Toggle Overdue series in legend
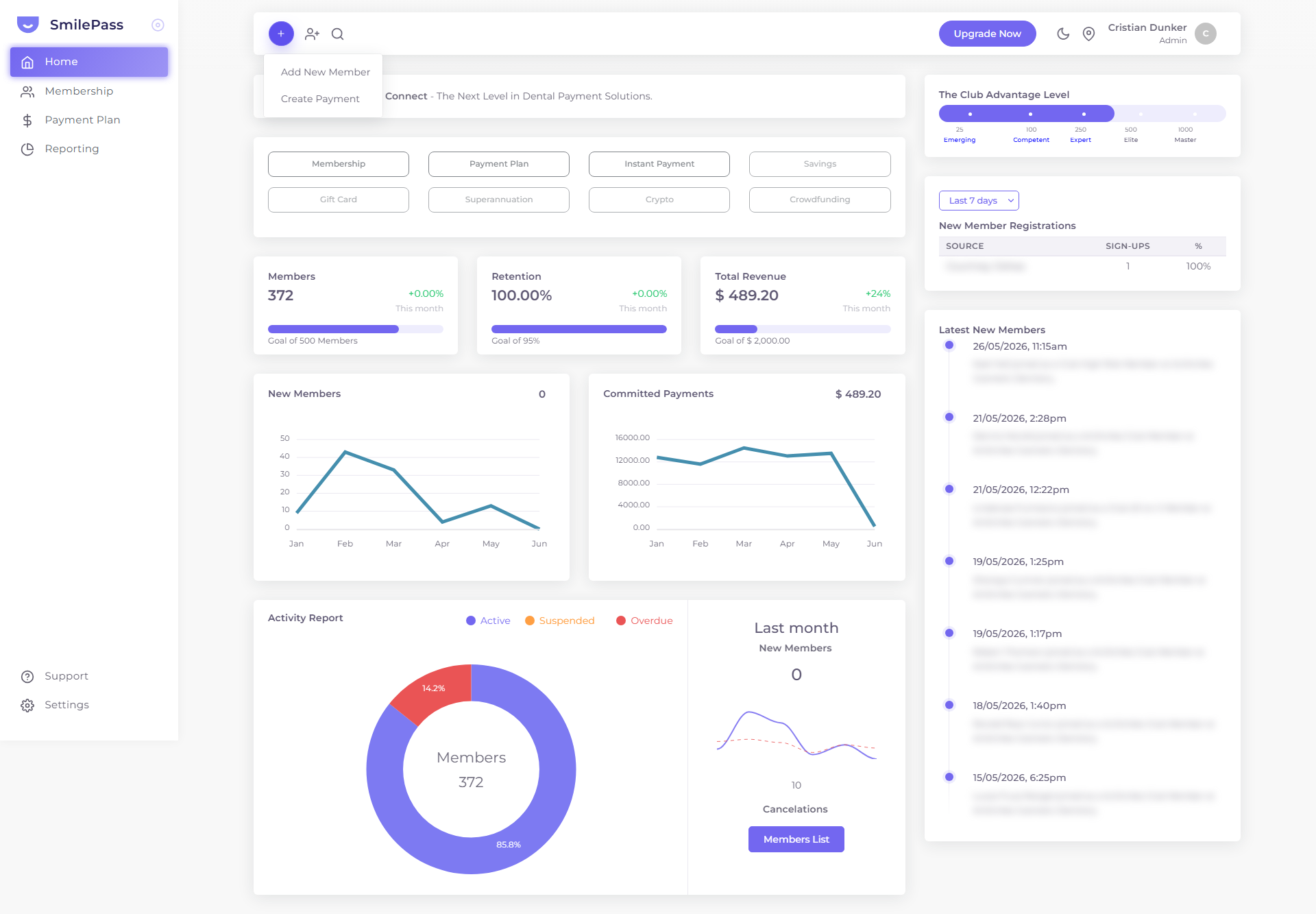The image size is (1316, 914). point(644,621)
